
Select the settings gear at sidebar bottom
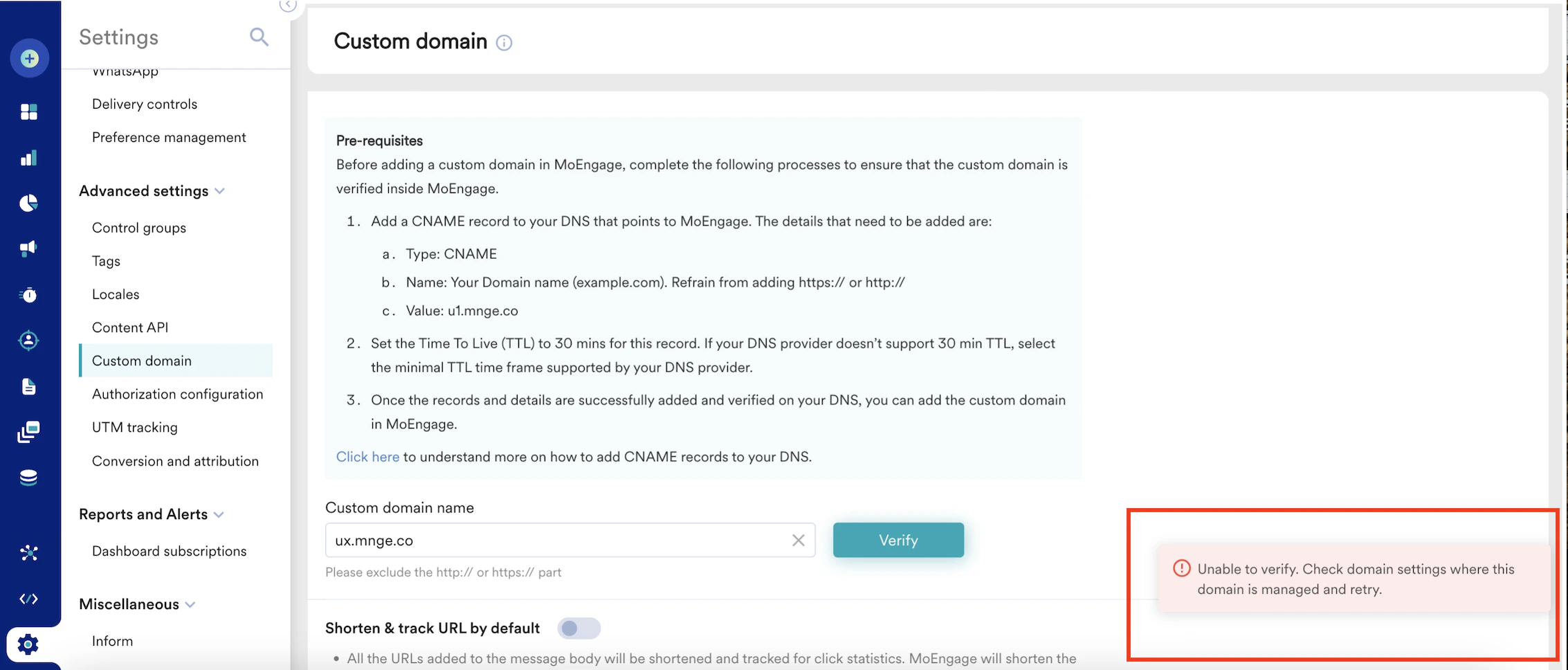coord(28,644)
